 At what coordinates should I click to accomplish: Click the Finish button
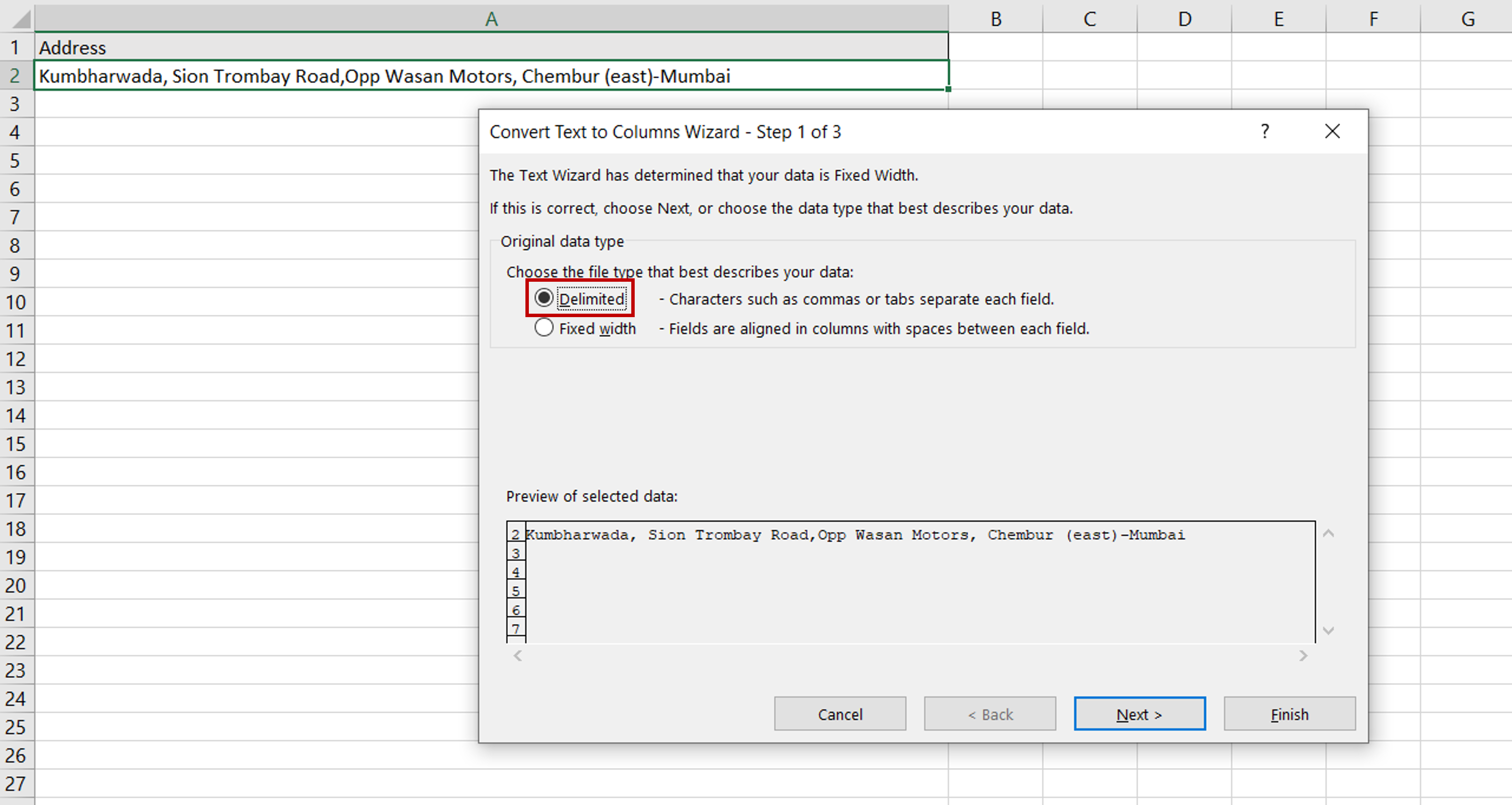[x=1289, y=714]
